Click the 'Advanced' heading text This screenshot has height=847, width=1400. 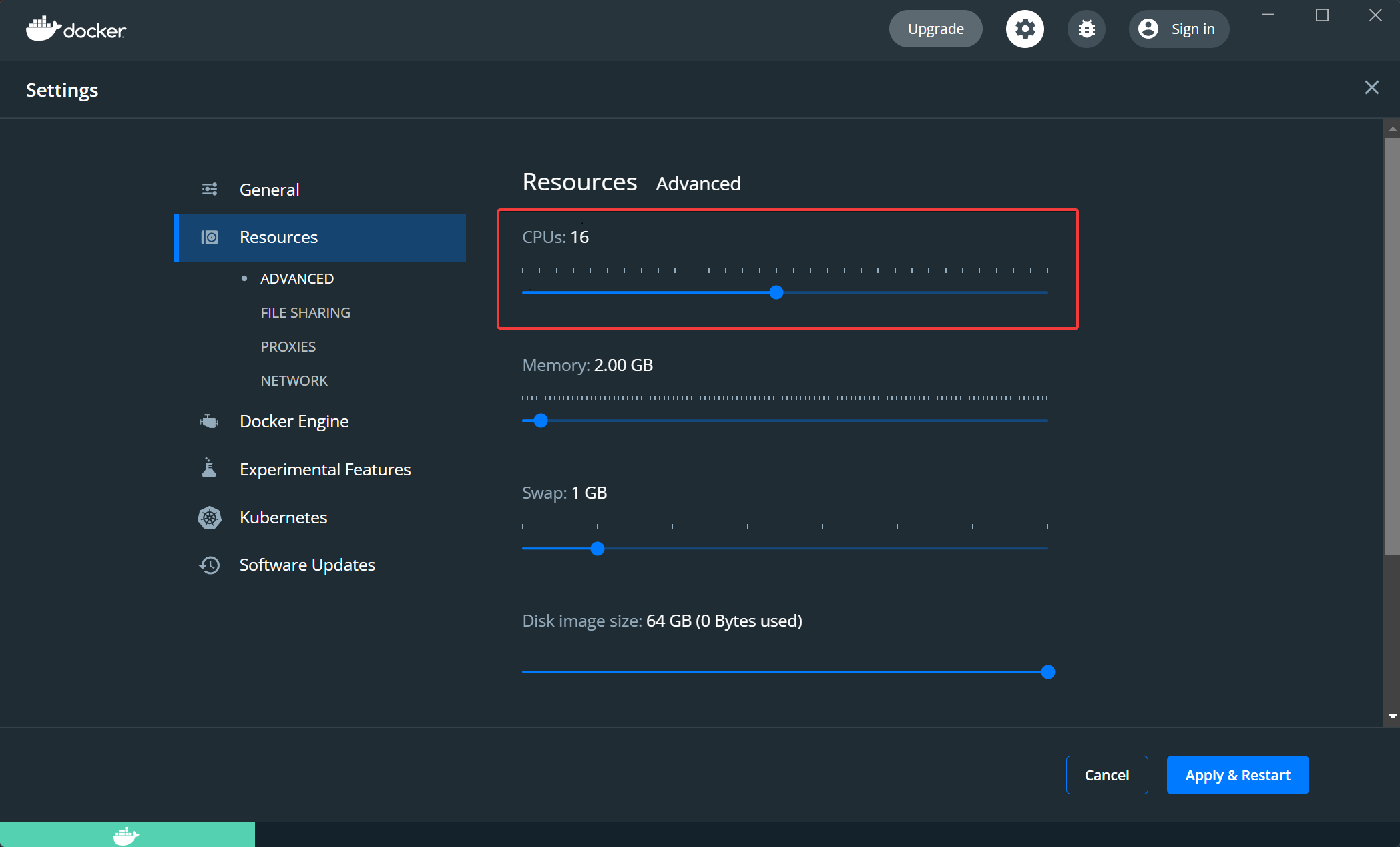coord(698,184)
